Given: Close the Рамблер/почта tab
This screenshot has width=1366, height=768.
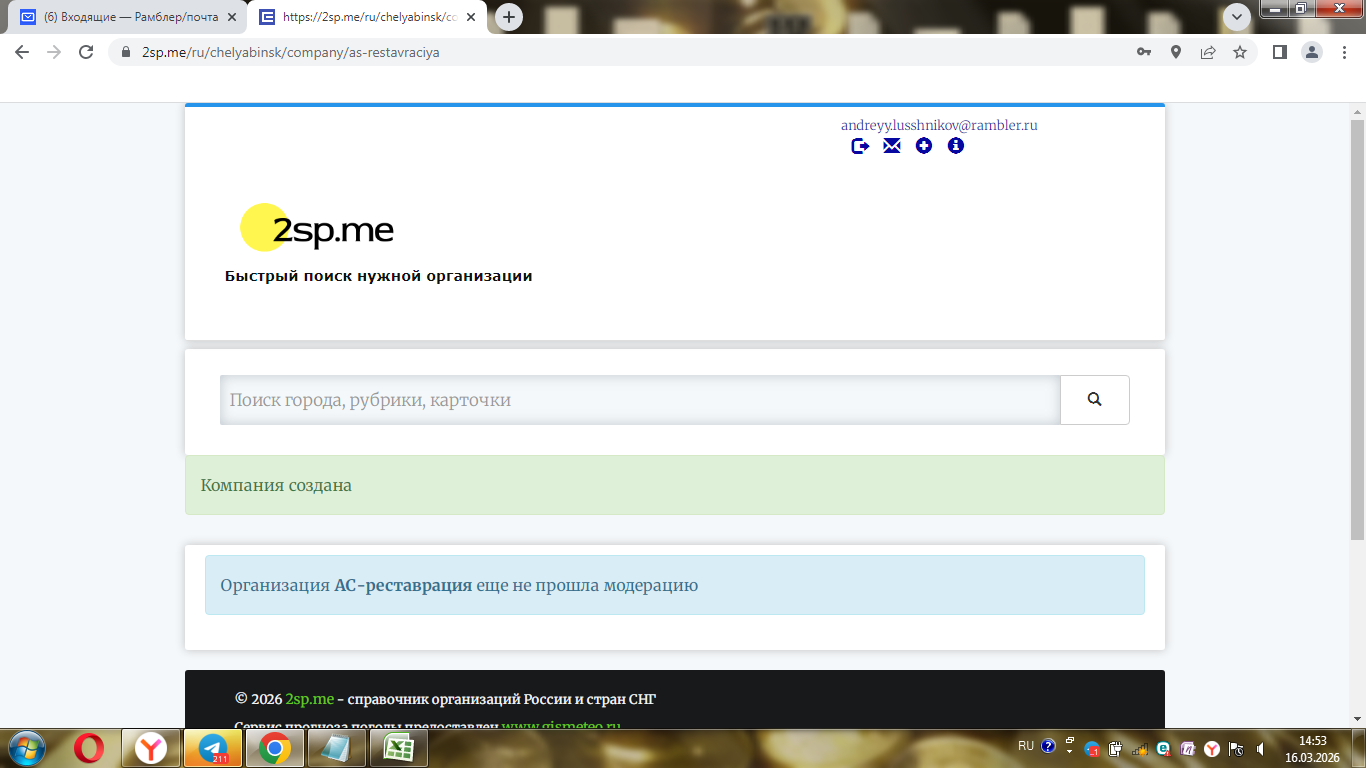Looking at the screenshot, I should [x=231, y=17].
